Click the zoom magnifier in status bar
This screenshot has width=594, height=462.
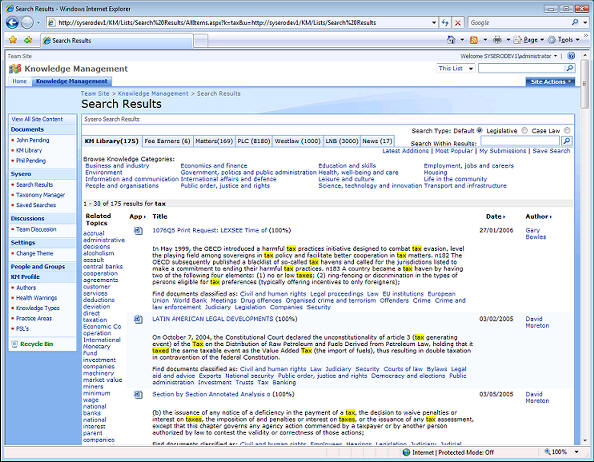click(x=547, y=452)
